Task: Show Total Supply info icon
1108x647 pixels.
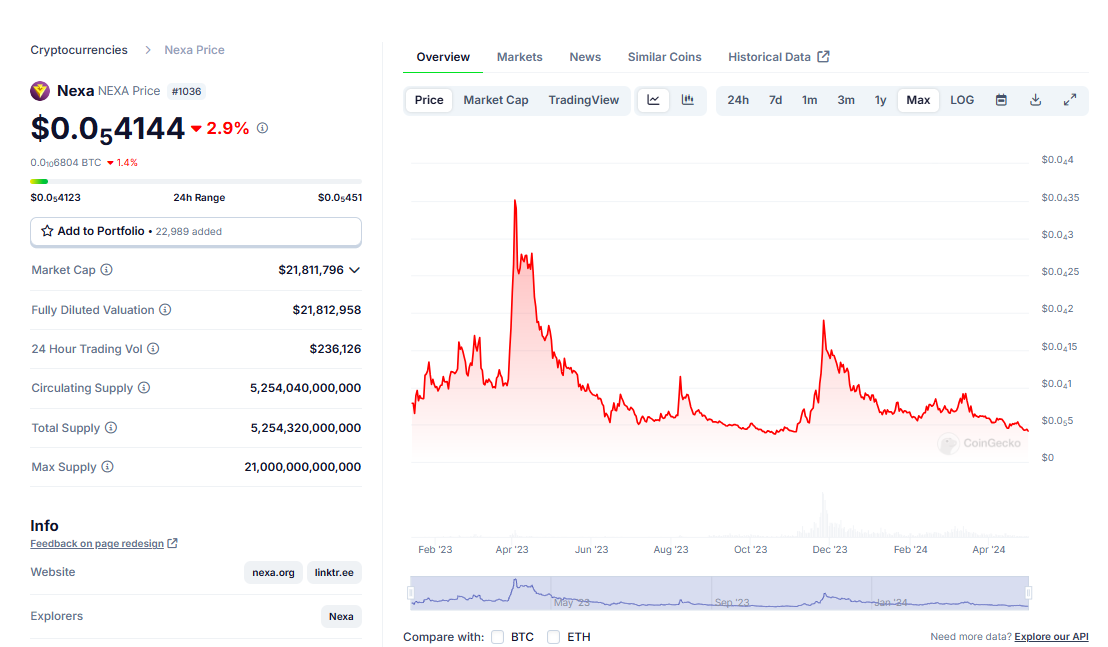Action: tap(111, 427)
